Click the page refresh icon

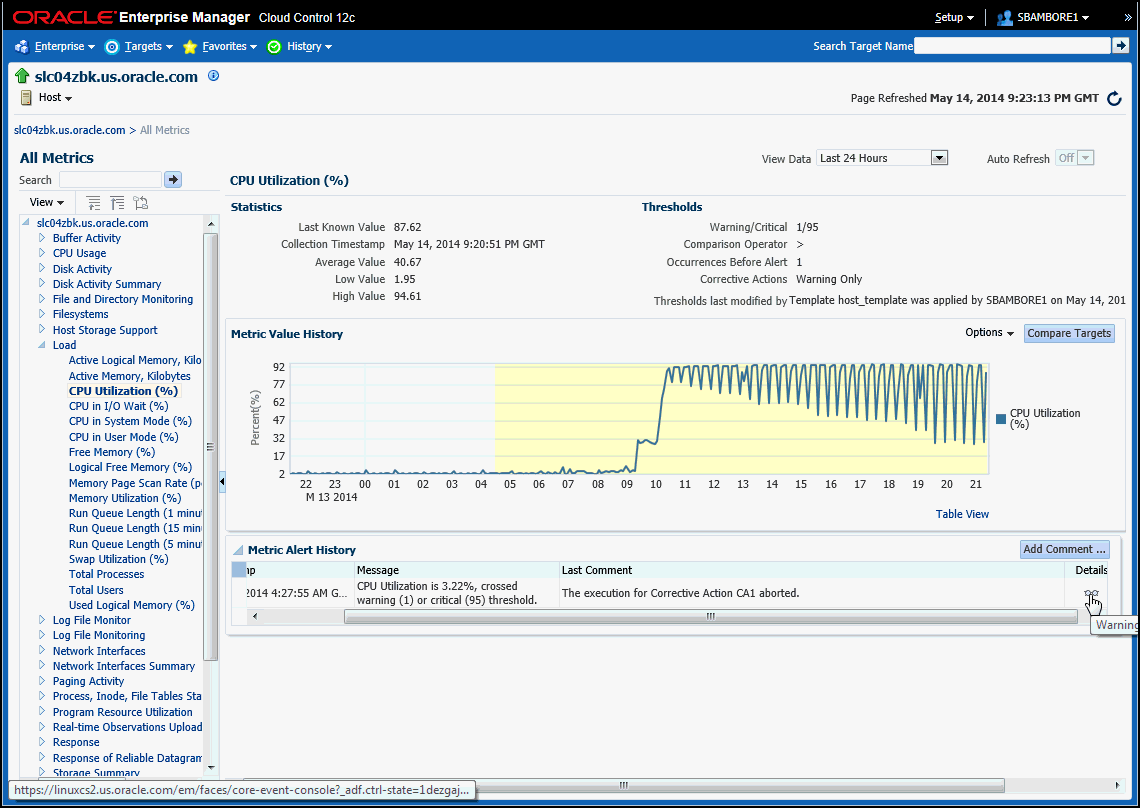[1114, 98]
